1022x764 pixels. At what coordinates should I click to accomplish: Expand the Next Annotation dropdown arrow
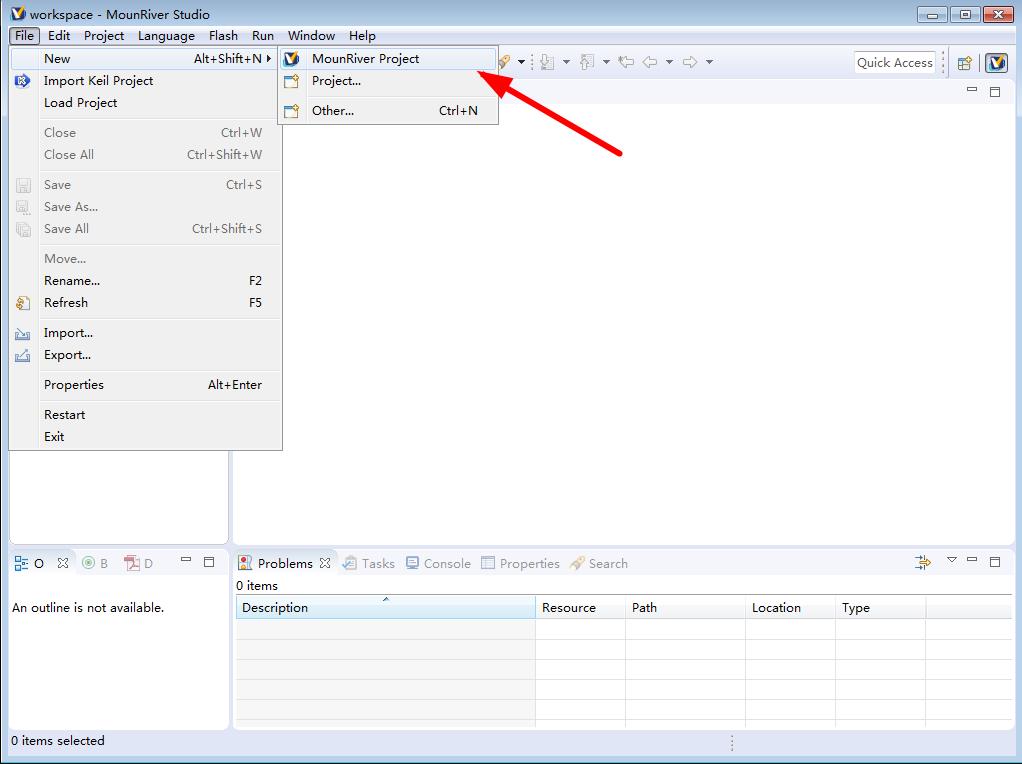click(x=566, y=63)
